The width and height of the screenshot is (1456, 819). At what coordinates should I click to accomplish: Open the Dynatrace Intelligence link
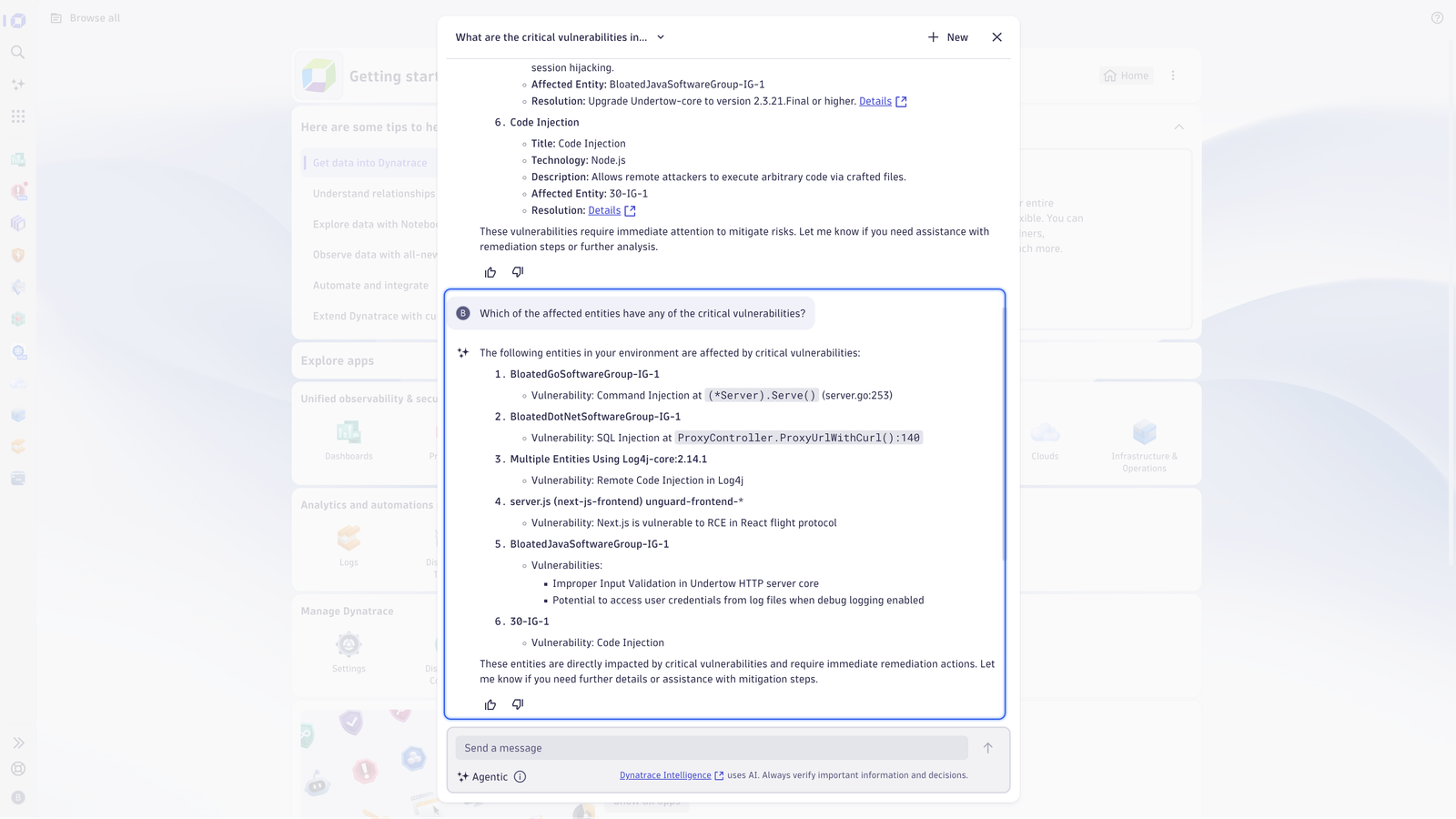tap(672, 775)
